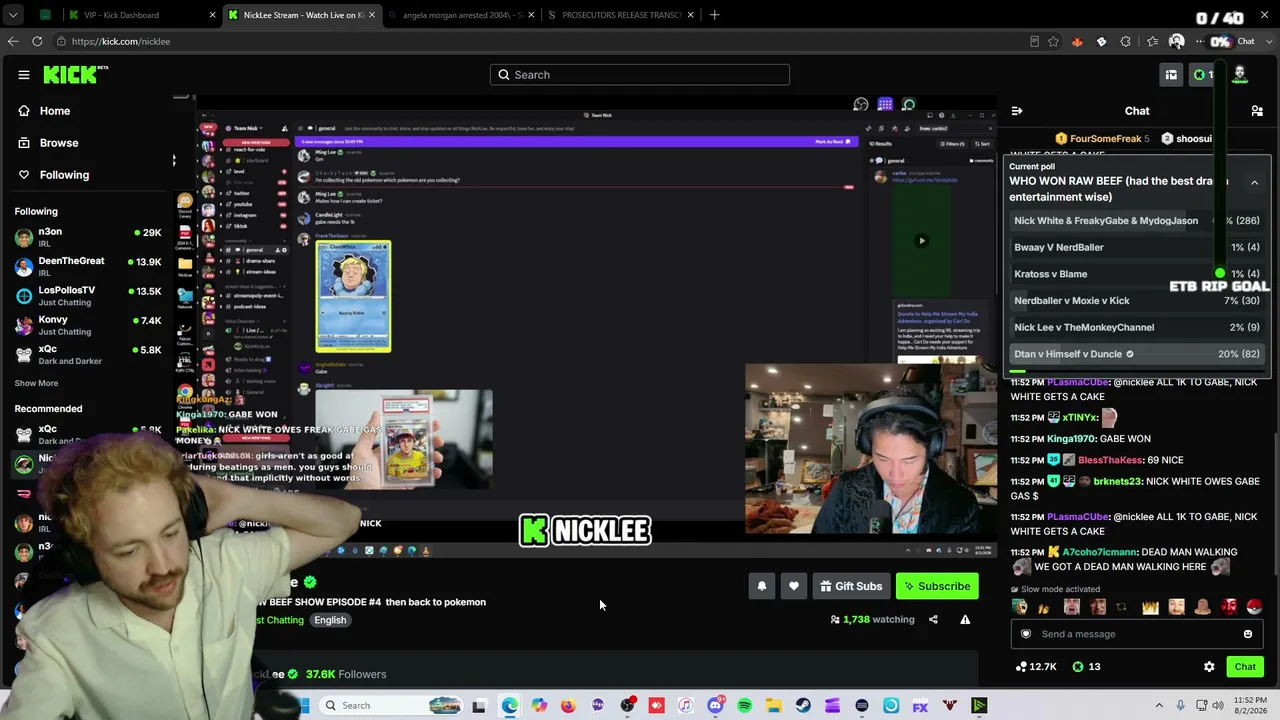
Task: Open n3on's channel in Following list
Action: (88, 237)
